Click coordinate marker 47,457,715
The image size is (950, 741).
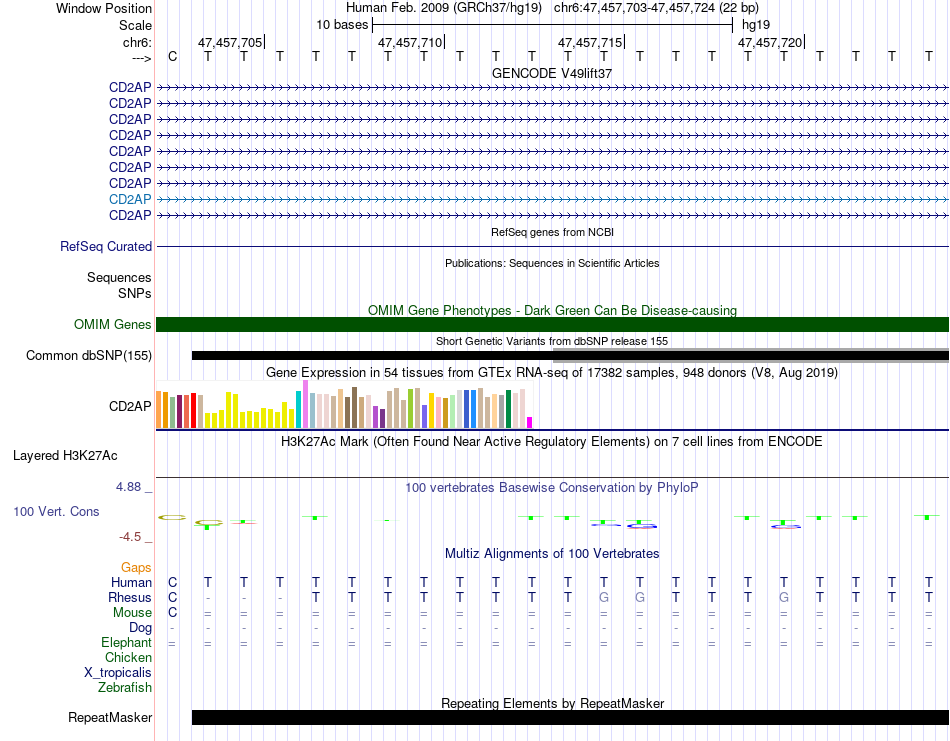point(590,42)
